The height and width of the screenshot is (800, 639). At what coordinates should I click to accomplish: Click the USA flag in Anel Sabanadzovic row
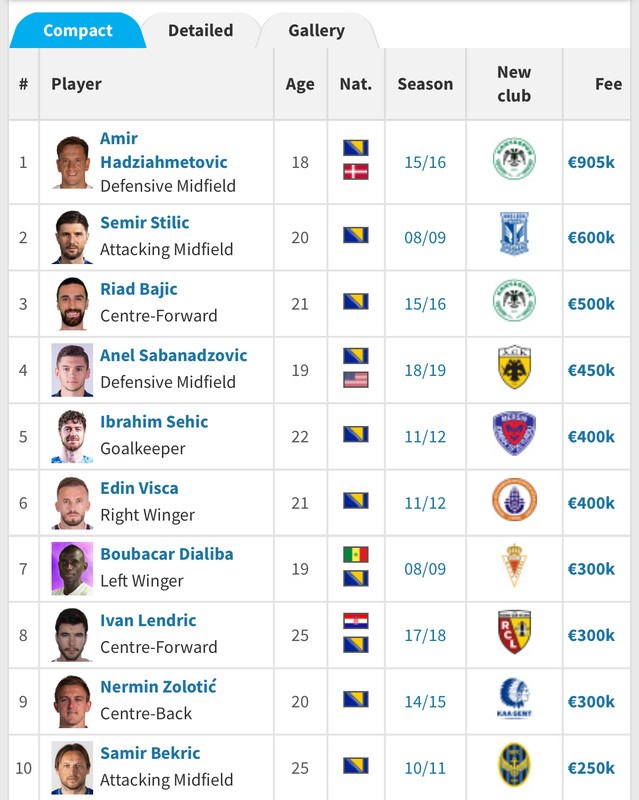(356, 380)
